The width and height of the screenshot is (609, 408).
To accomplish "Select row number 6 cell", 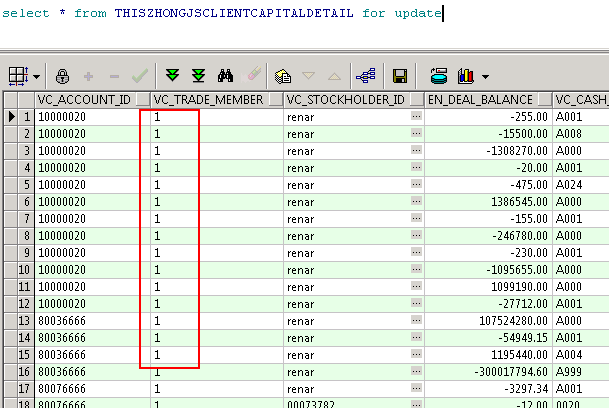I will 26,202.
